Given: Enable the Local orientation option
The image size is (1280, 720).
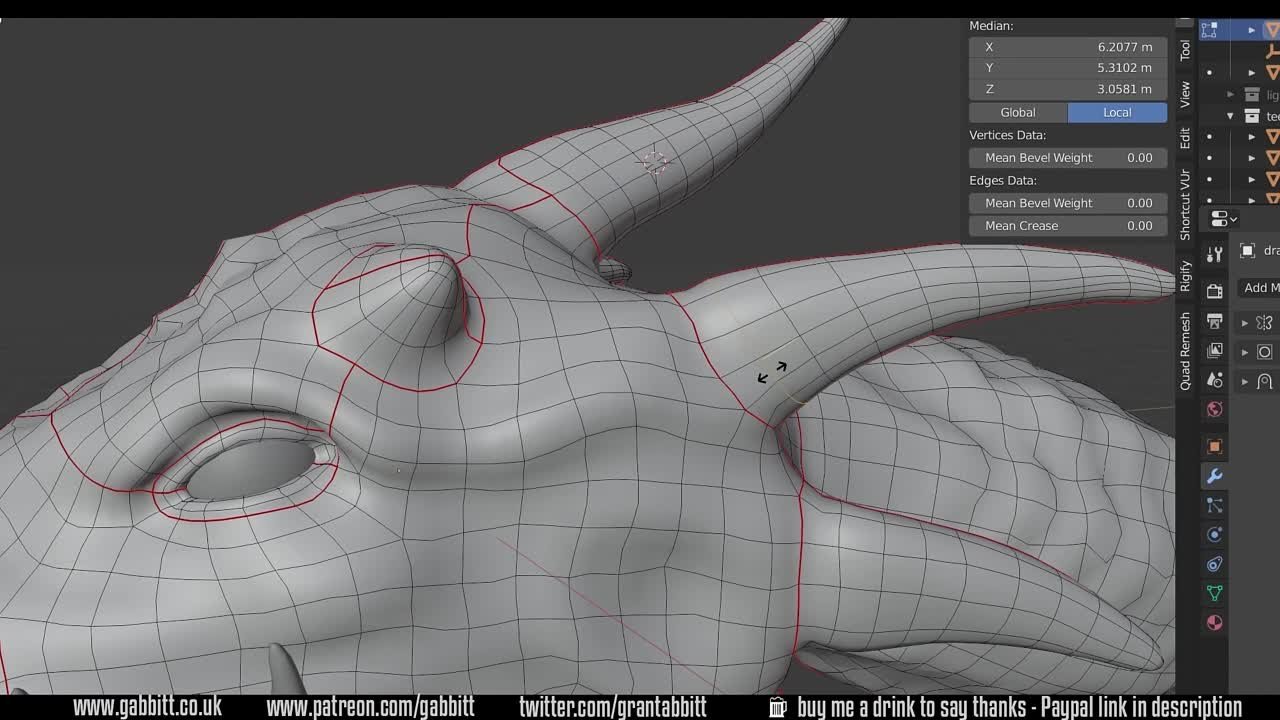Looking at the screenshot, I should point(1117,112).
